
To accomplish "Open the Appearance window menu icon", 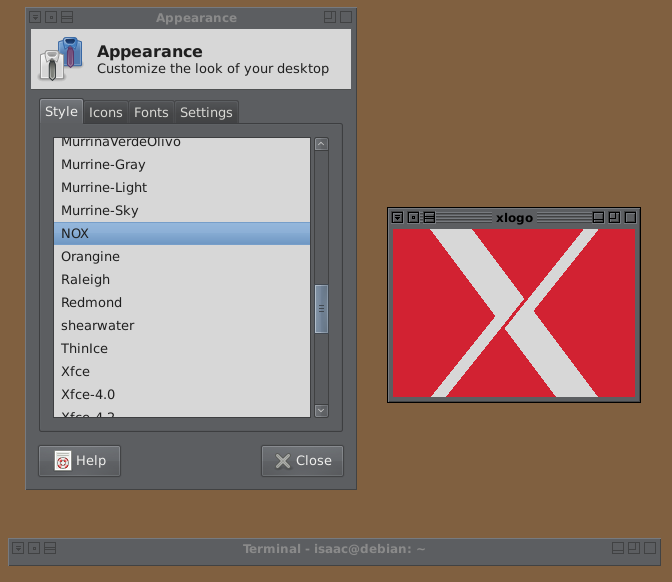I will [35, 17].
